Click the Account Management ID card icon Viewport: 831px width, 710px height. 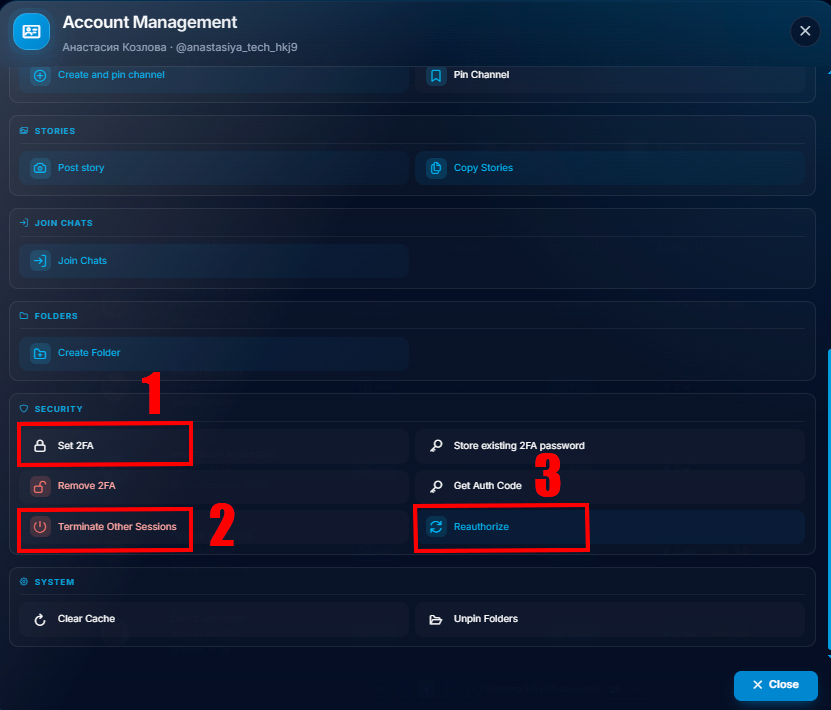31,32
